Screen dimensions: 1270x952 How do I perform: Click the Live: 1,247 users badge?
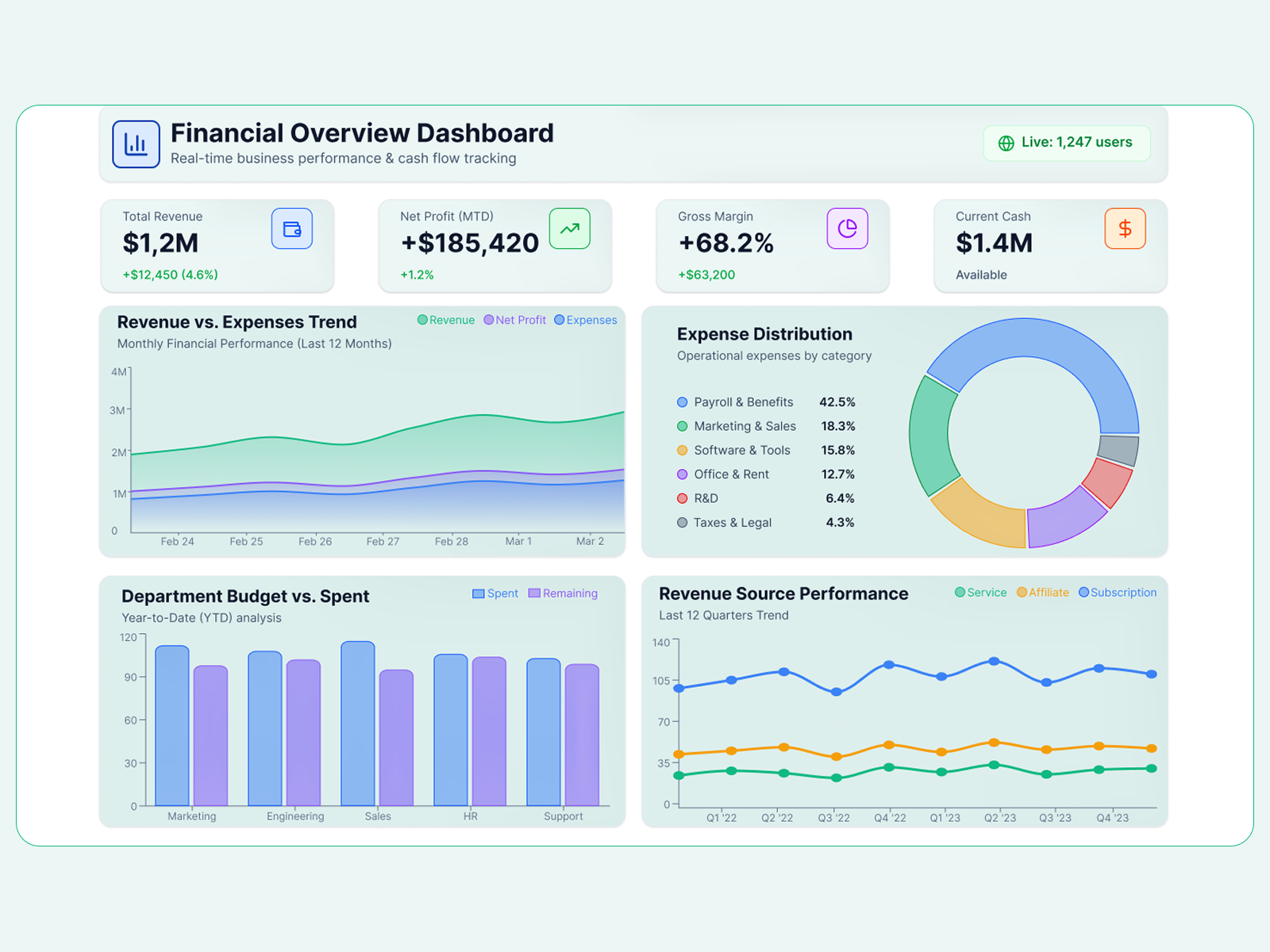tap(1066, 144)
